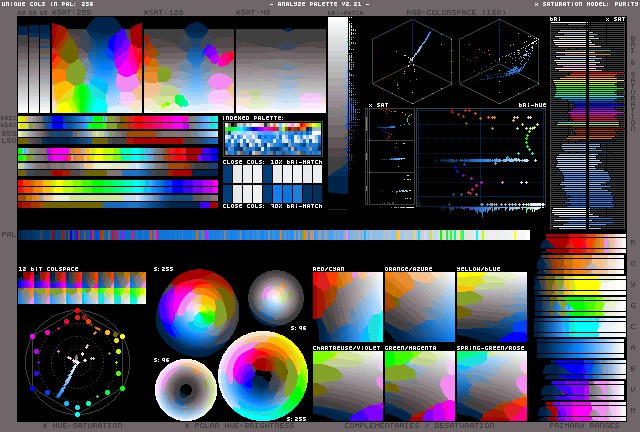
Task: Click the Indexed Palette color grid
Action: tap(273, 139)
